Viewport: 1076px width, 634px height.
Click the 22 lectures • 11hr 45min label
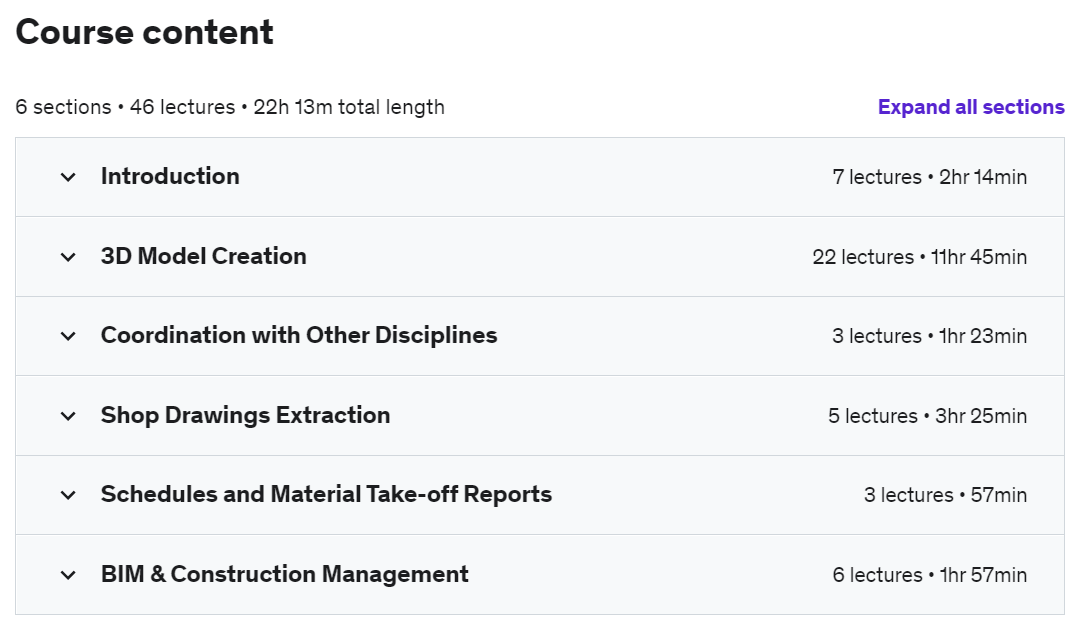pyautogui.click(x=919, y=257)
